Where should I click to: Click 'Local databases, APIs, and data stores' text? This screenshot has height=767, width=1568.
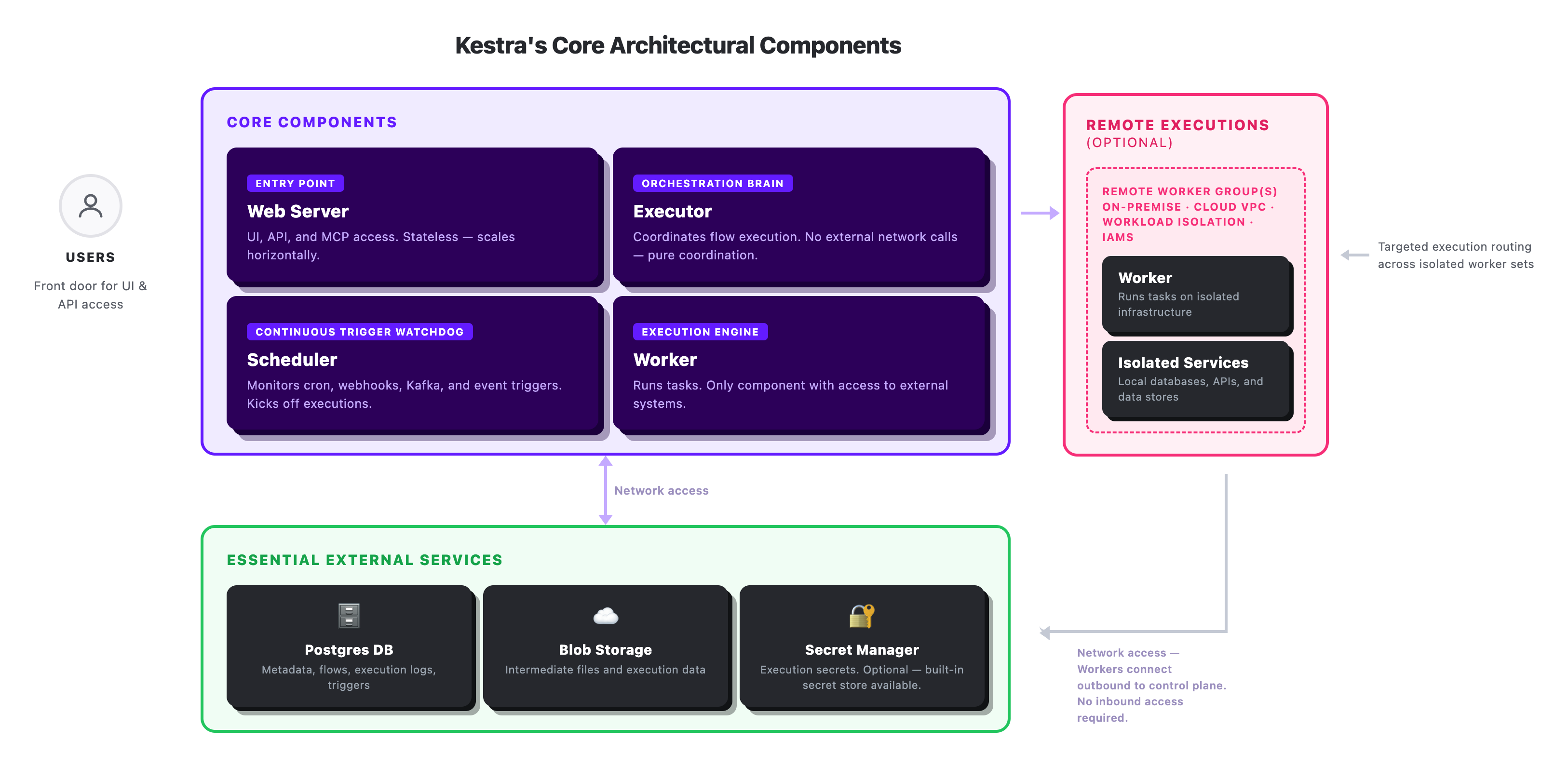tap(1190, 389)
